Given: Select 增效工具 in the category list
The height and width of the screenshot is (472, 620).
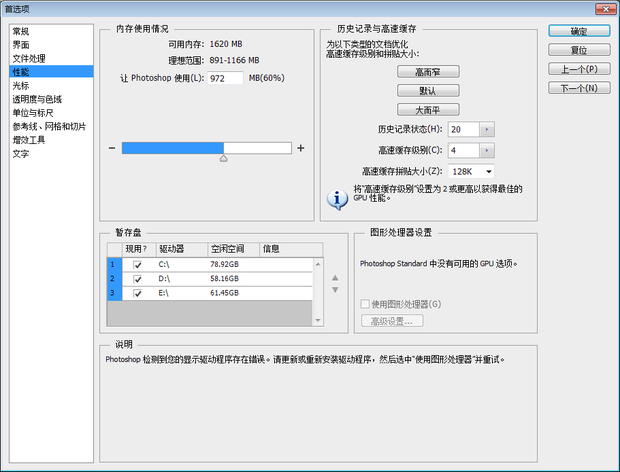Looking at the screenshot, I should [28, 140].
